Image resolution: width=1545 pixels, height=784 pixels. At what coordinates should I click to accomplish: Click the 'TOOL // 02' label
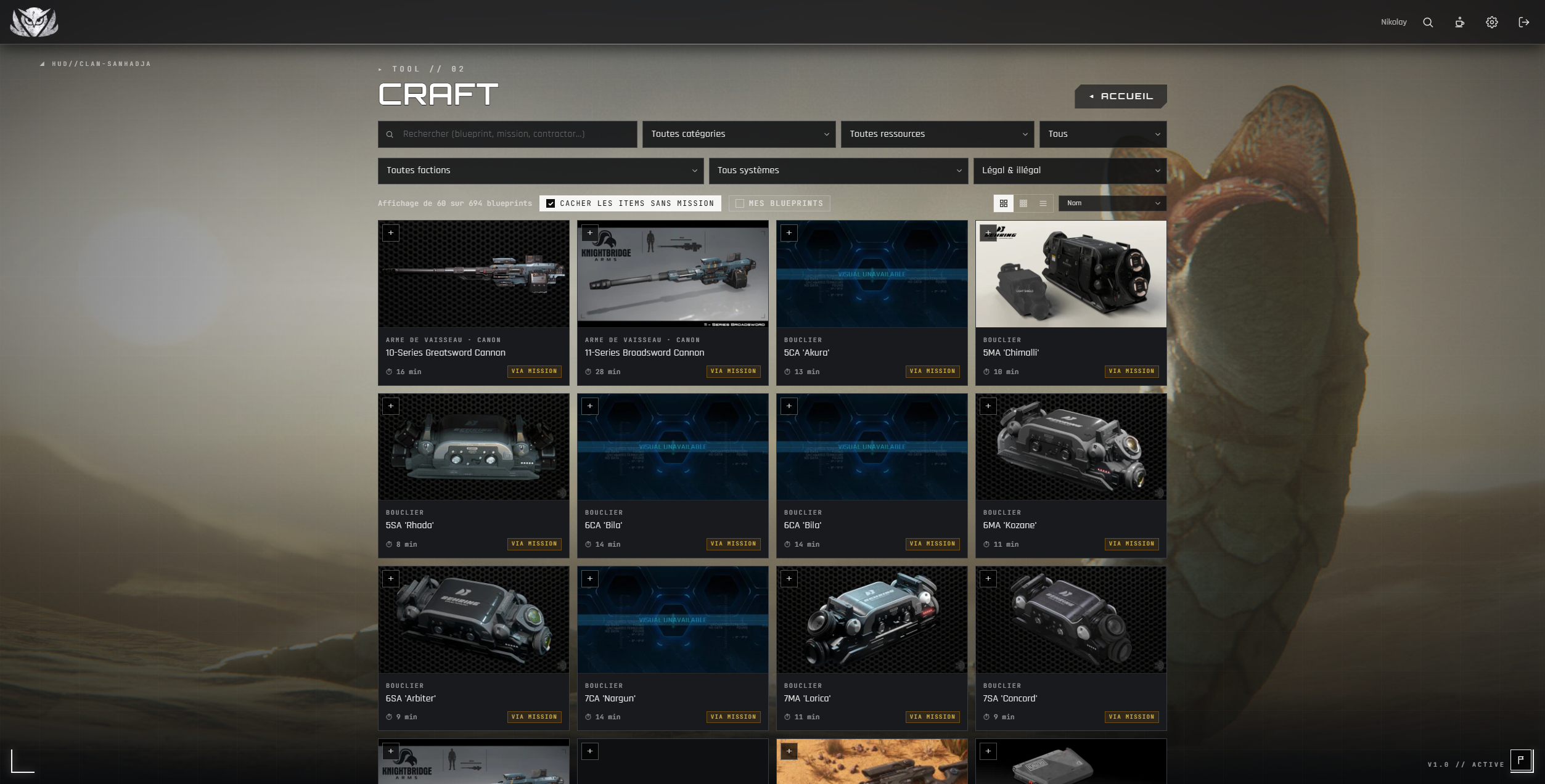pos(428,69)
